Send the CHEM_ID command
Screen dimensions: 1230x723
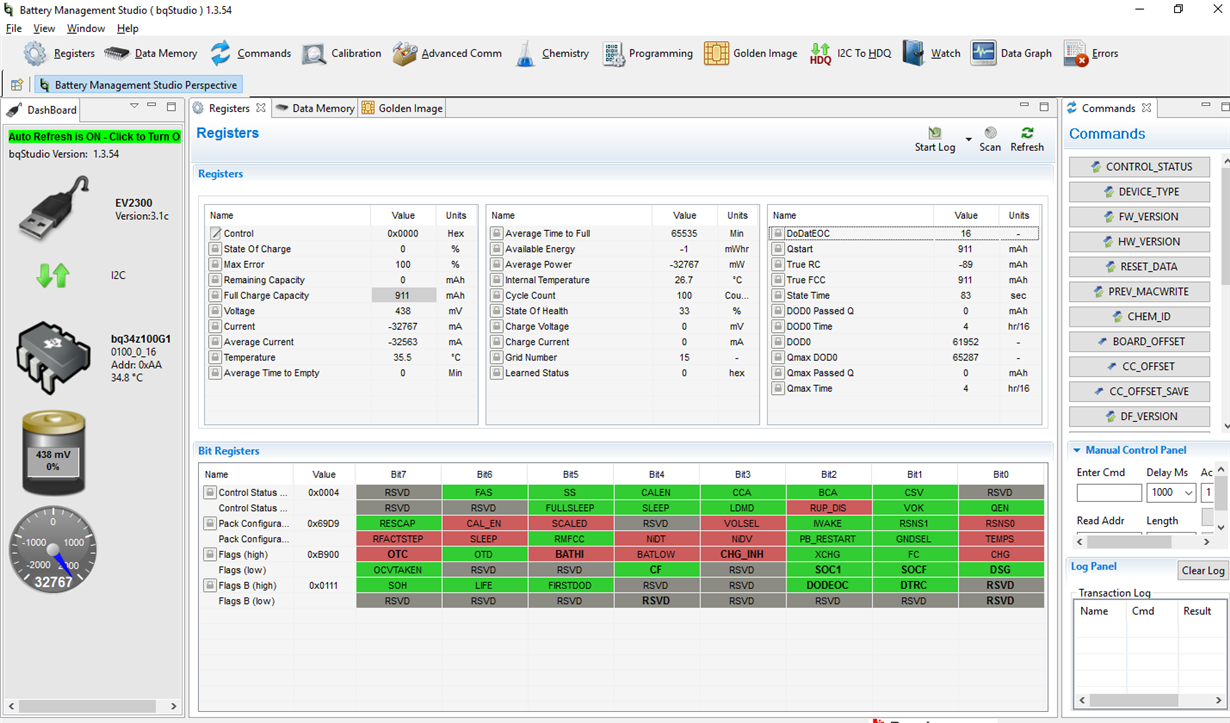(1139, 317)
